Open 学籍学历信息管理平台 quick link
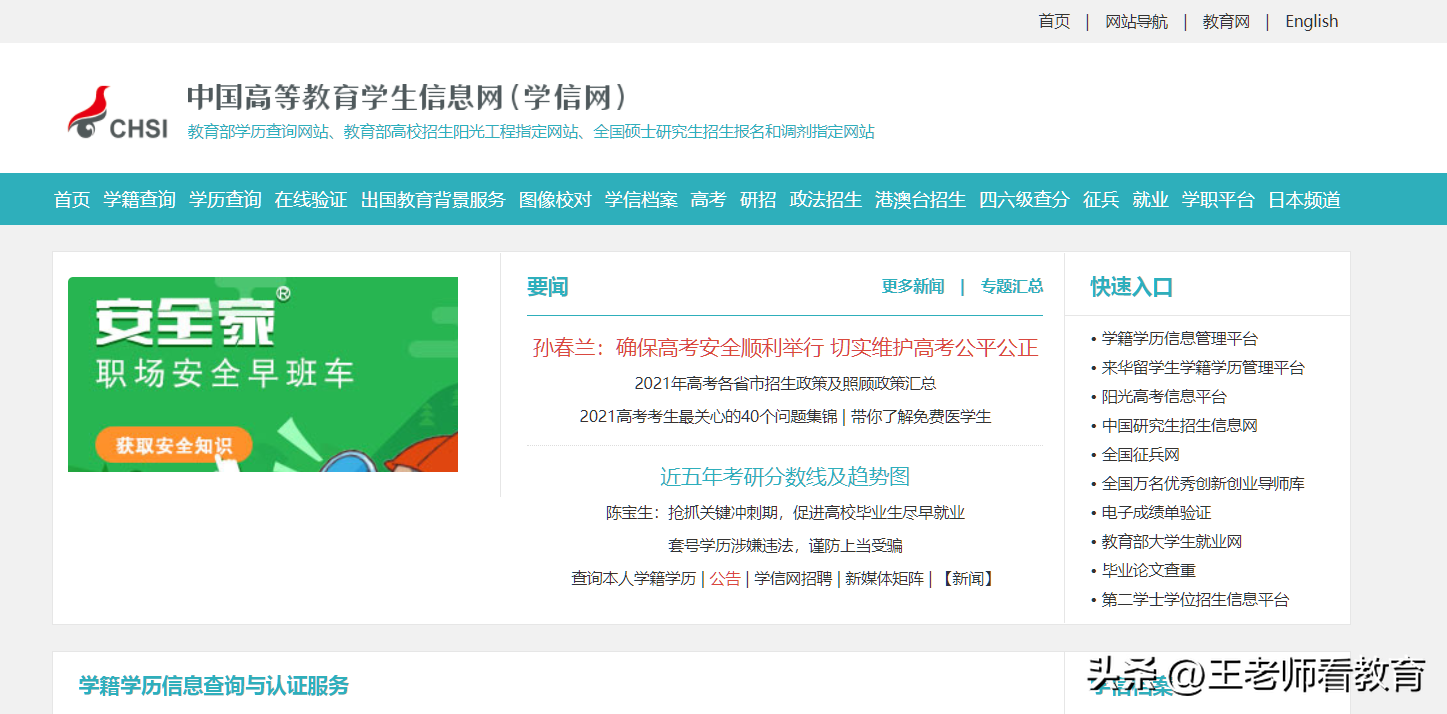Image resolution: width=1447 pixels, height=714 pixels. [x=1180, y=339]
